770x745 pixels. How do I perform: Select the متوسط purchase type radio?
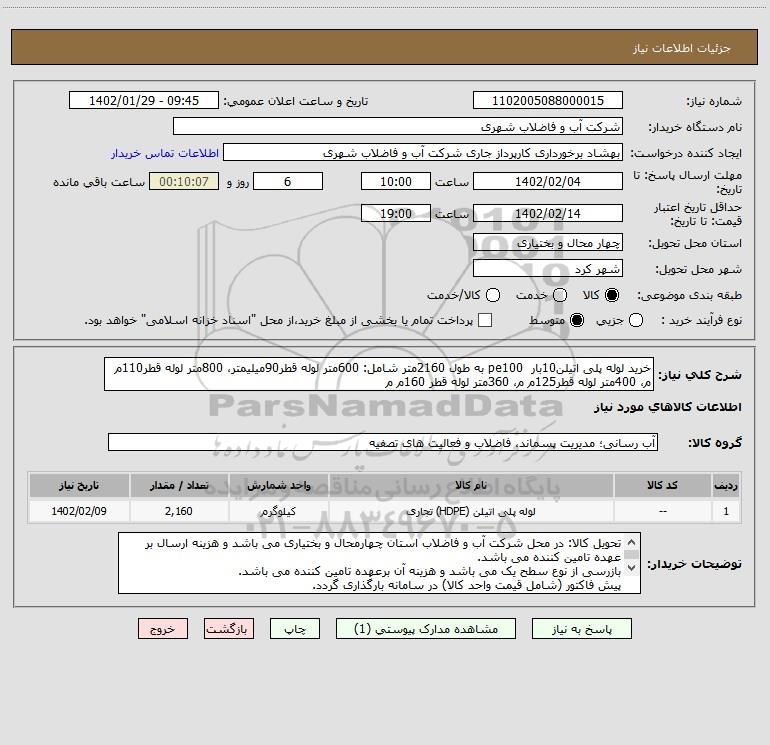coord(577,320)
